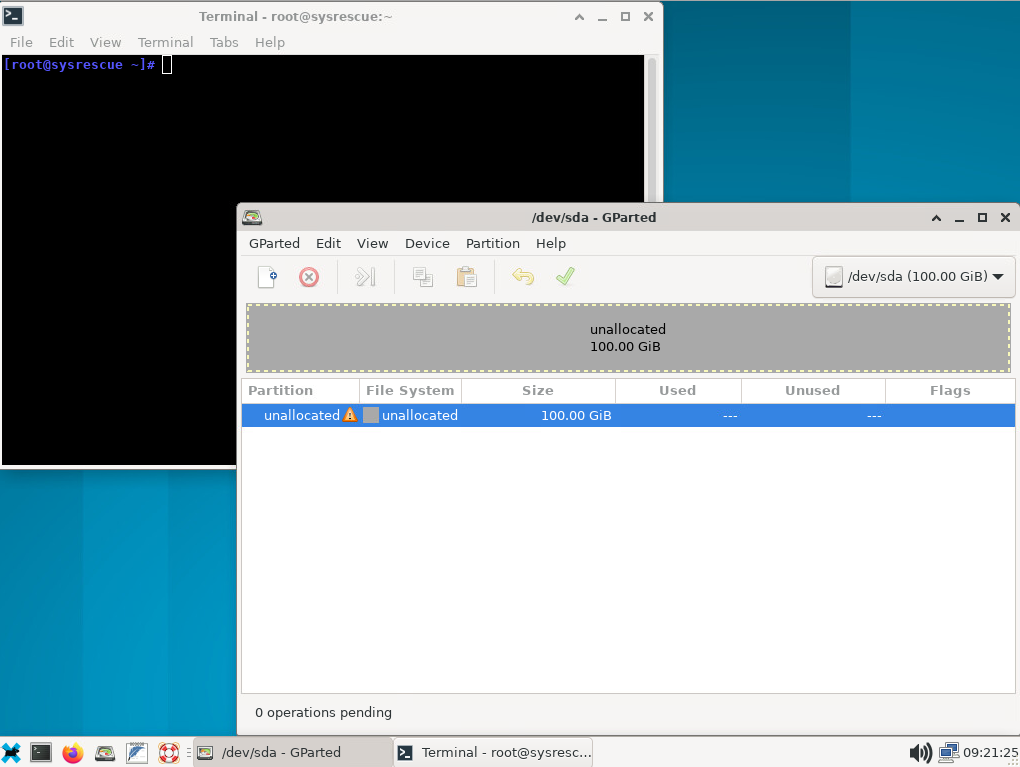Open the View menu in GParted
This screenshot has width=1020, height=767.
coord(372,243)
